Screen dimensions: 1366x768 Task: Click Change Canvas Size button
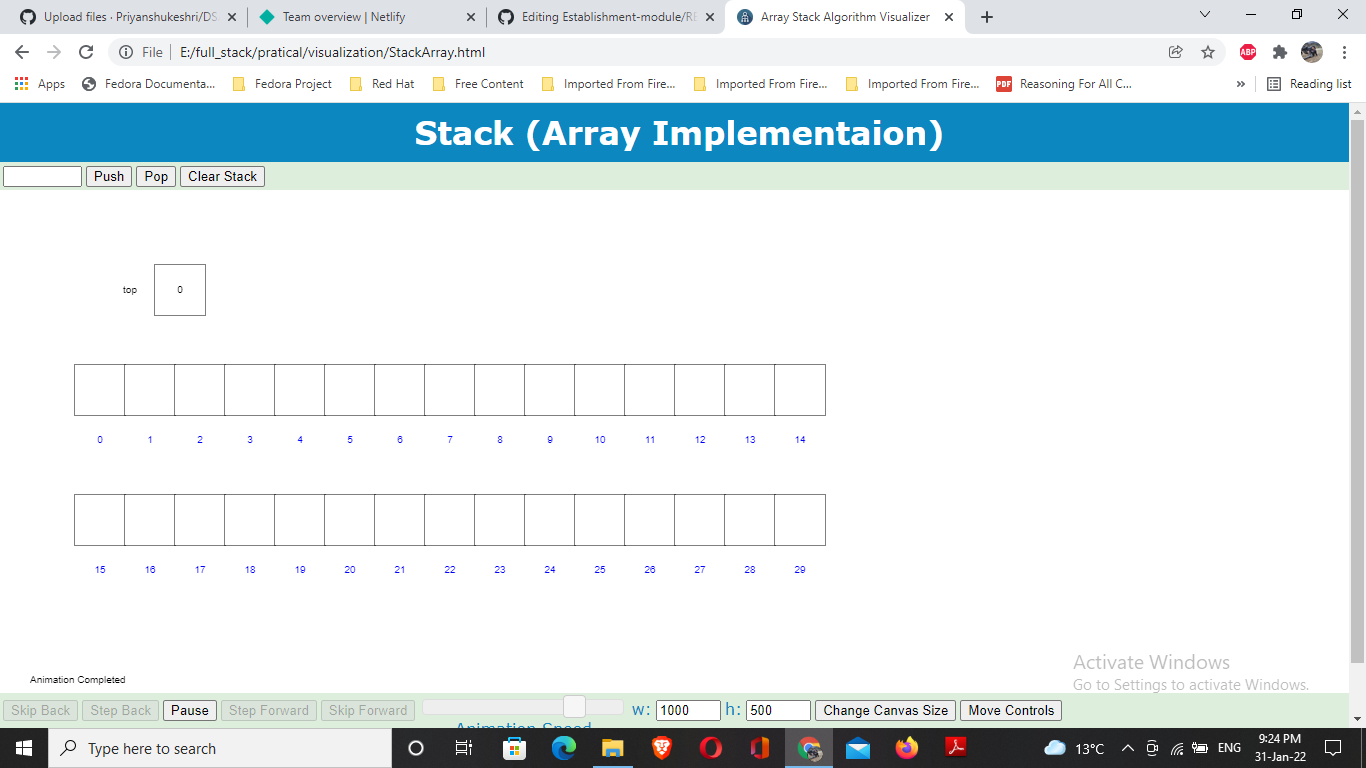point(885,710)
